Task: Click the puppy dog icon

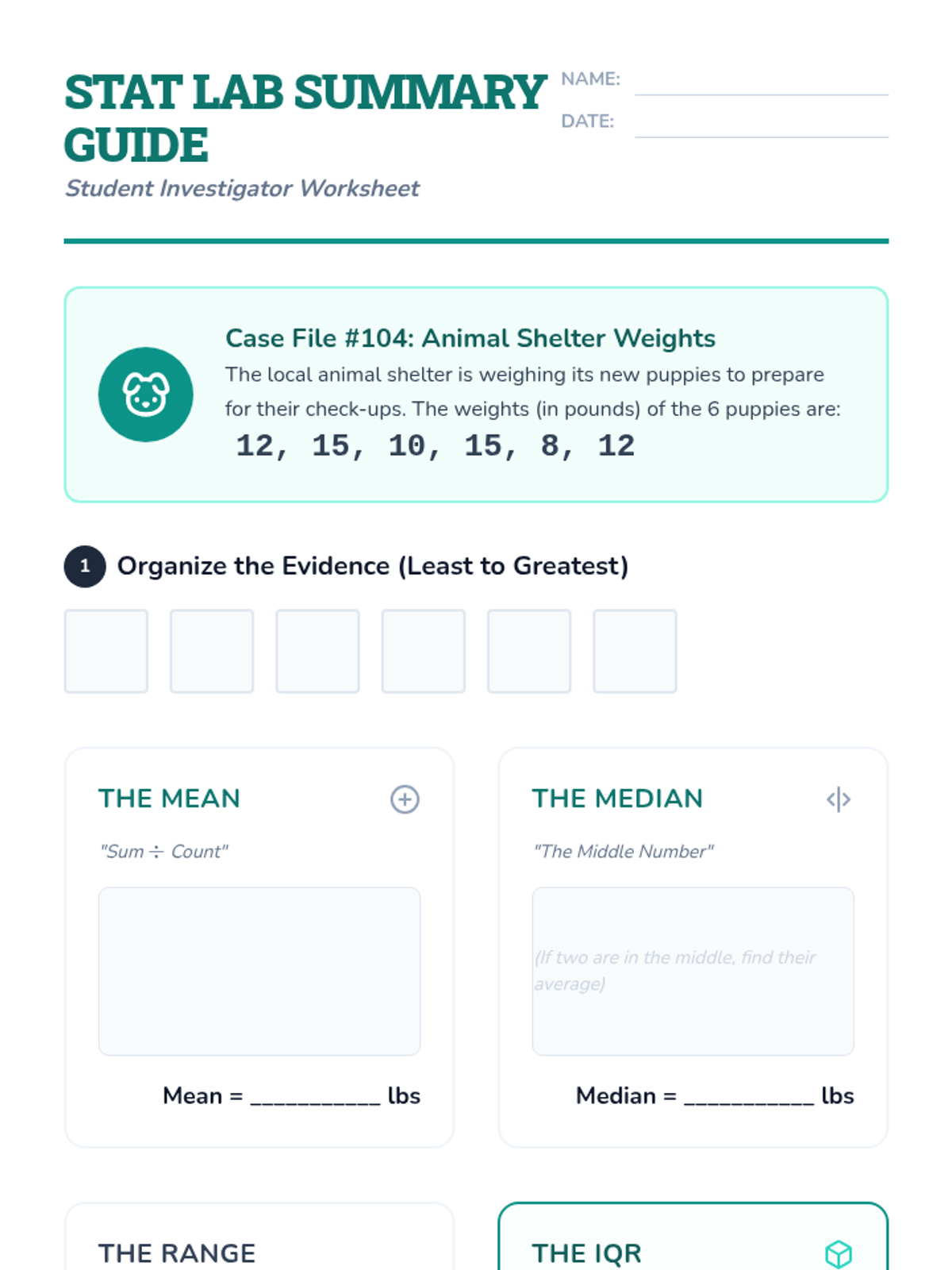Action: 145,394
